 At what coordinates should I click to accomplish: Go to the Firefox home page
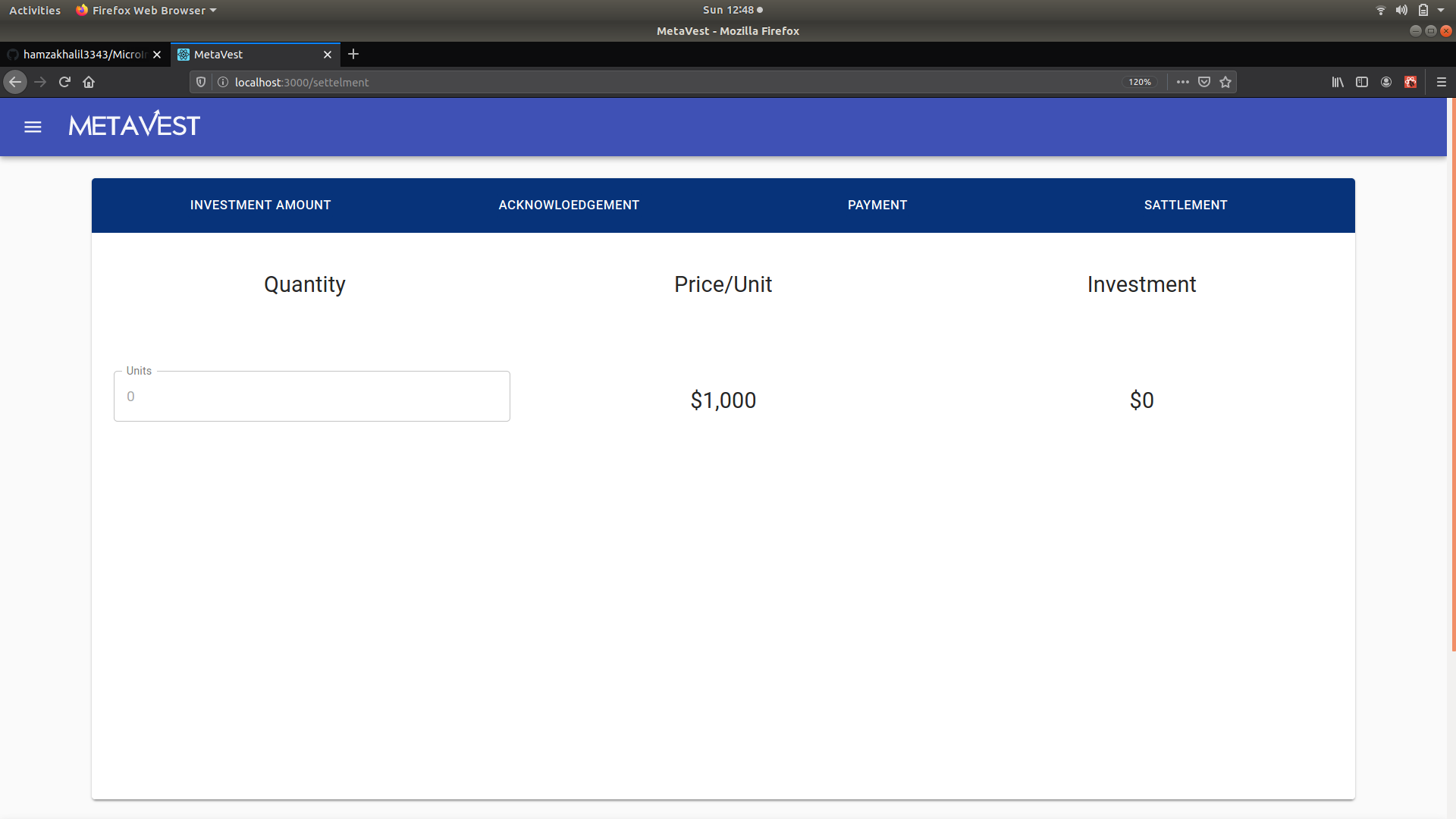tap(89, 82)
